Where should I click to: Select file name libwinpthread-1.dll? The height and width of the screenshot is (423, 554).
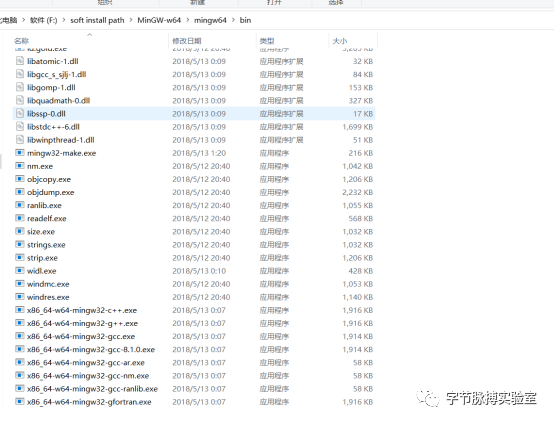tap(60, 140)
